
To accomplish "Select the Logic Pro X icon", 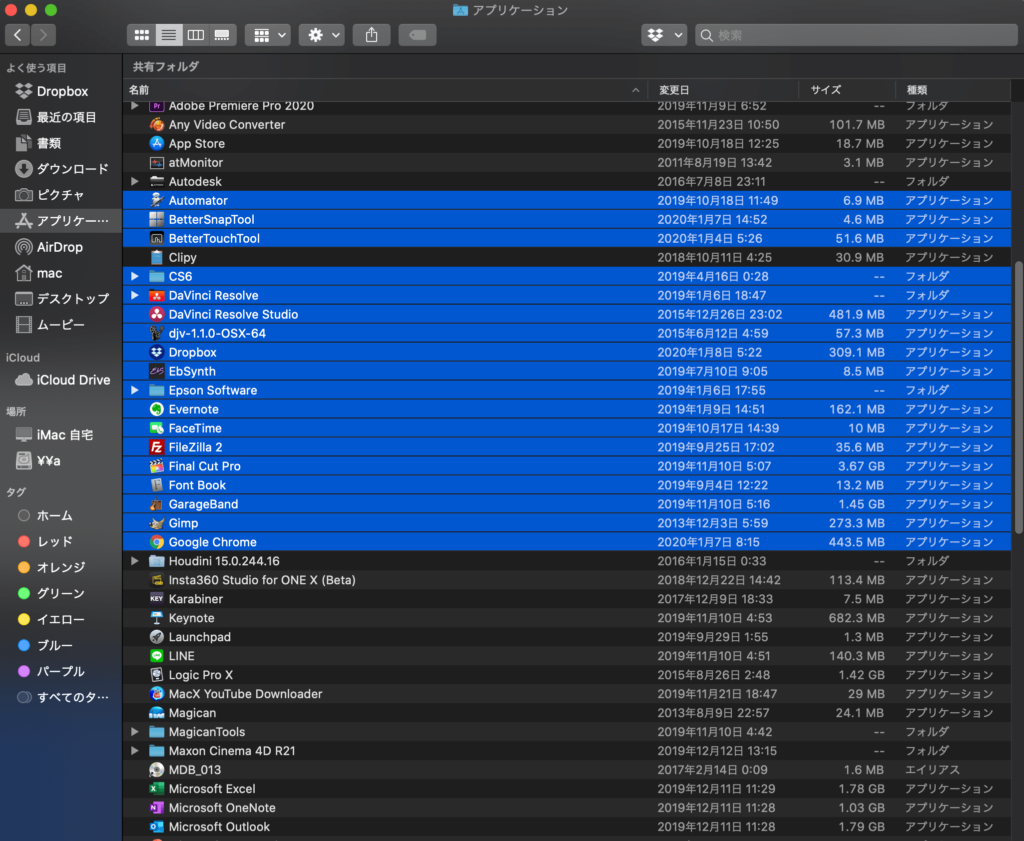I will click(x=157, y=675).
